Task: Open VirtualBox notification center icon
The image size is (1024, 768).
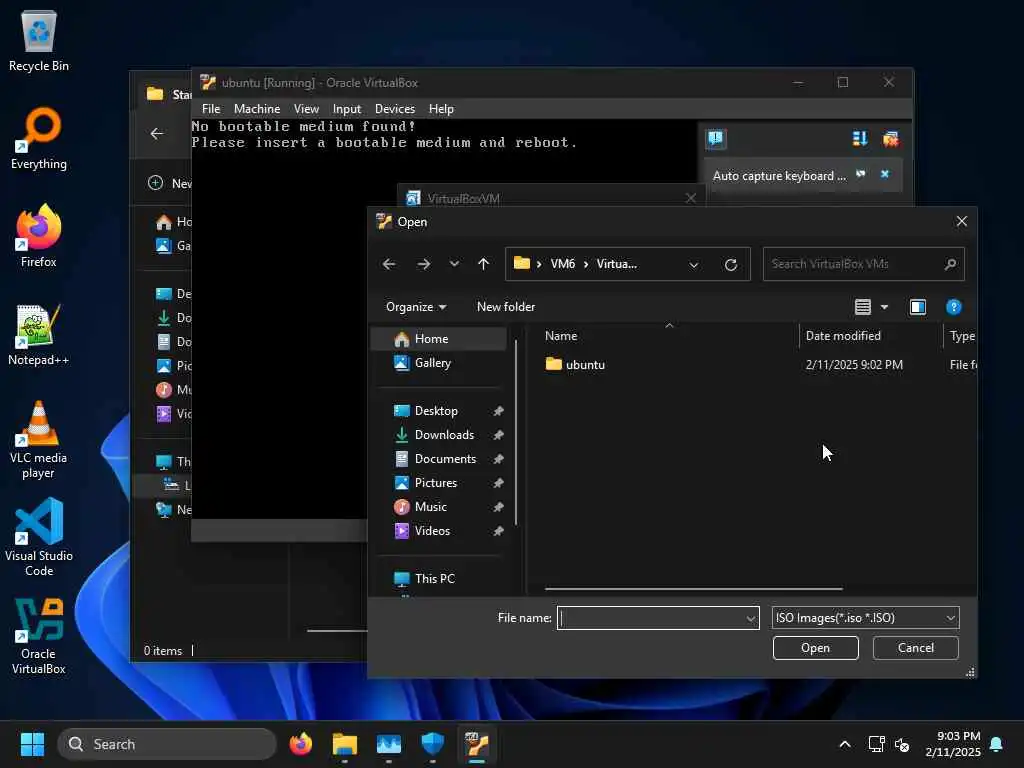Action: [716, 138]
